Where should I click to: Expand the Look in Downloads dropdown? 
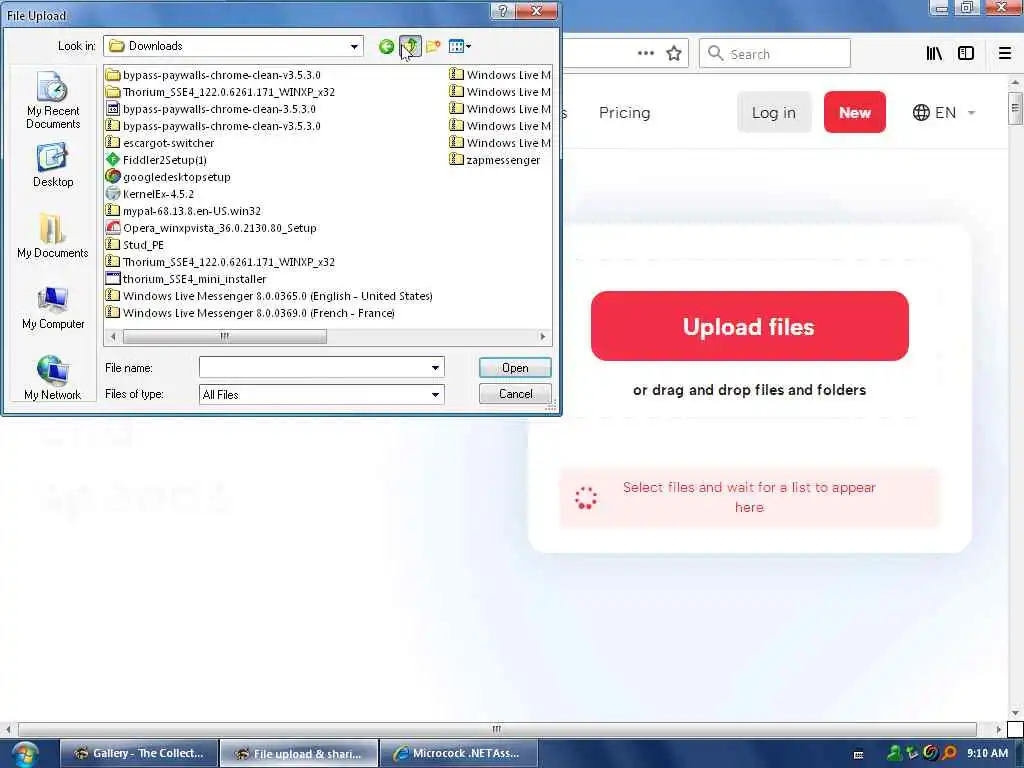pos(354,46)
